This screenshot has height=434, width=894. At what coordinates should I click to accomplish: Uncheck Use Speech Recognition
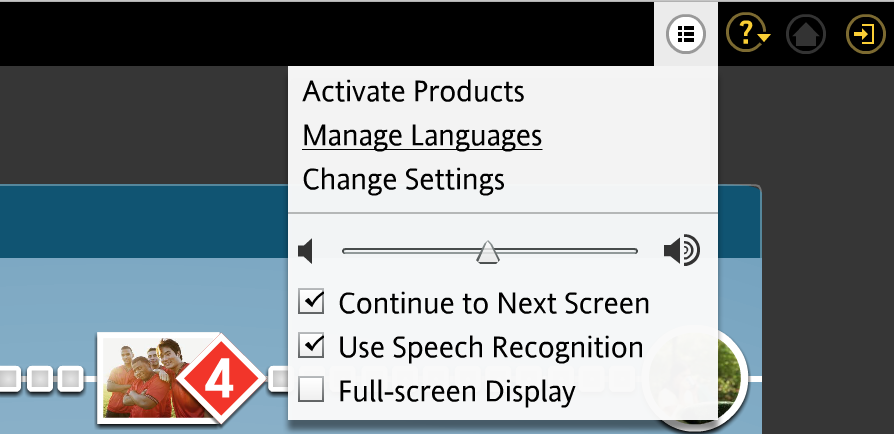click(312, 347)
